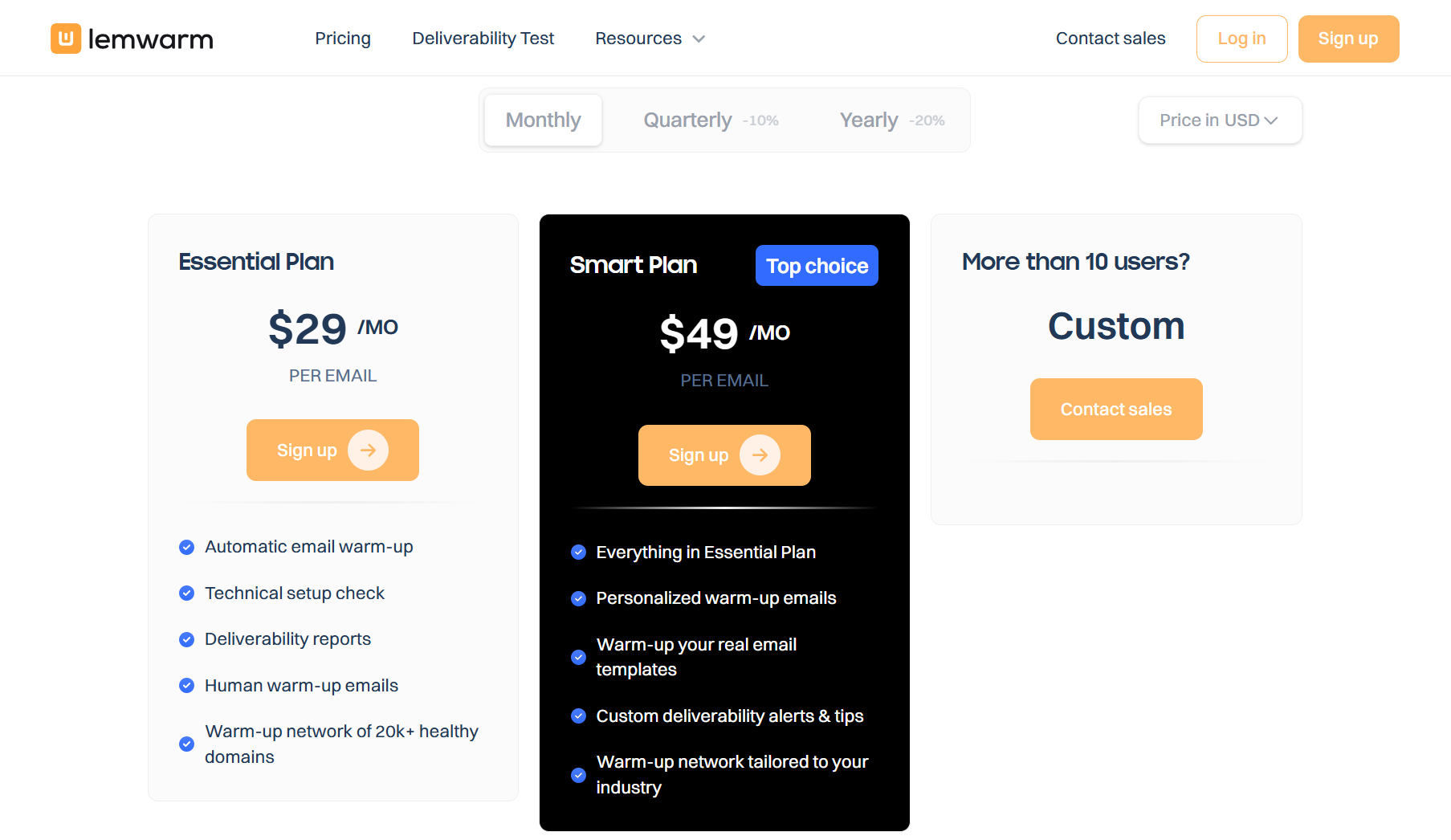Viewport: 1451px width, 840px height.
Task: Keep billing on Monthly
Action: (543, 120)
